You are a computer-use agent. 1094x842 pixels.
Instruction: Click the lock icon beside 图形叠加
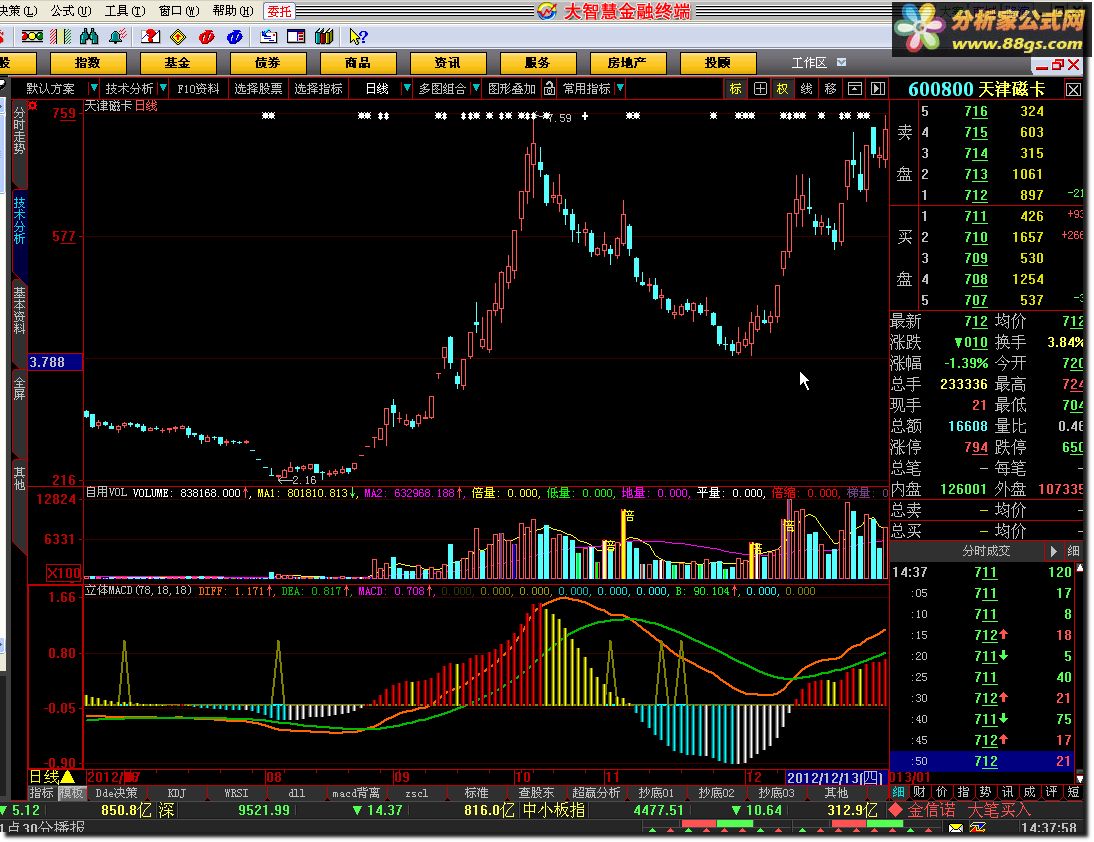[550, 89]
